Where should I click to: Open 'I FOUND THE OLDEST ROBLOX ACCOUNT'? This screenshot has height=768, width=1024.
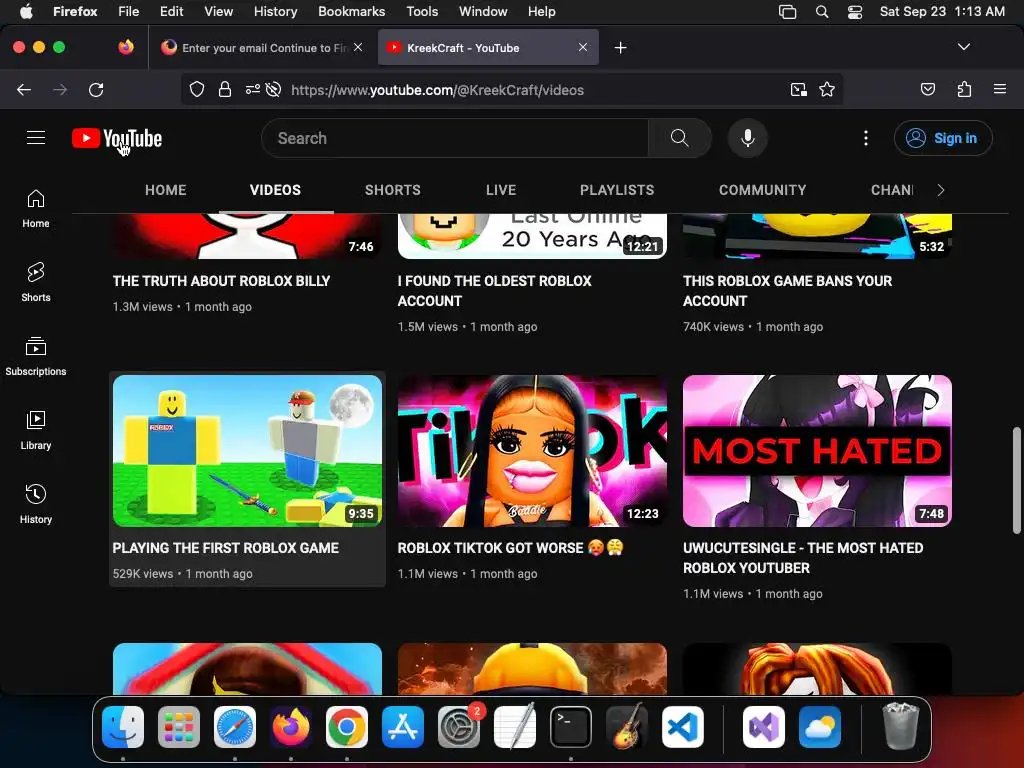pyautogui.click(x=494, y=291)
